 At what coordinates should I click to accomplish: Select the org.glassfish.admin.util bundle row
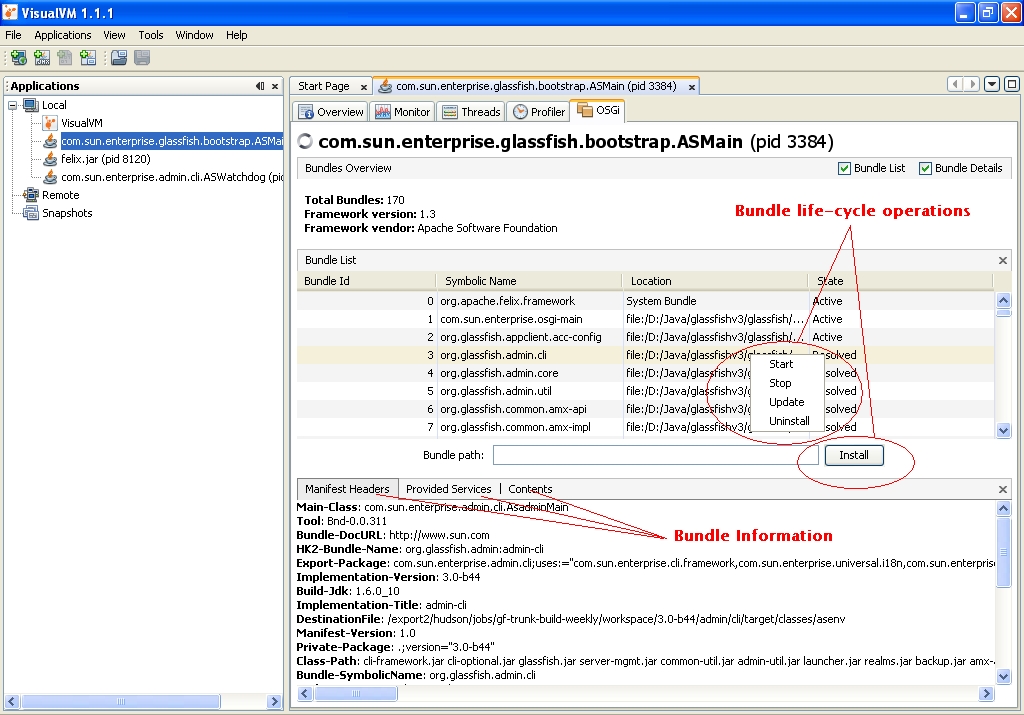(645, 391)
